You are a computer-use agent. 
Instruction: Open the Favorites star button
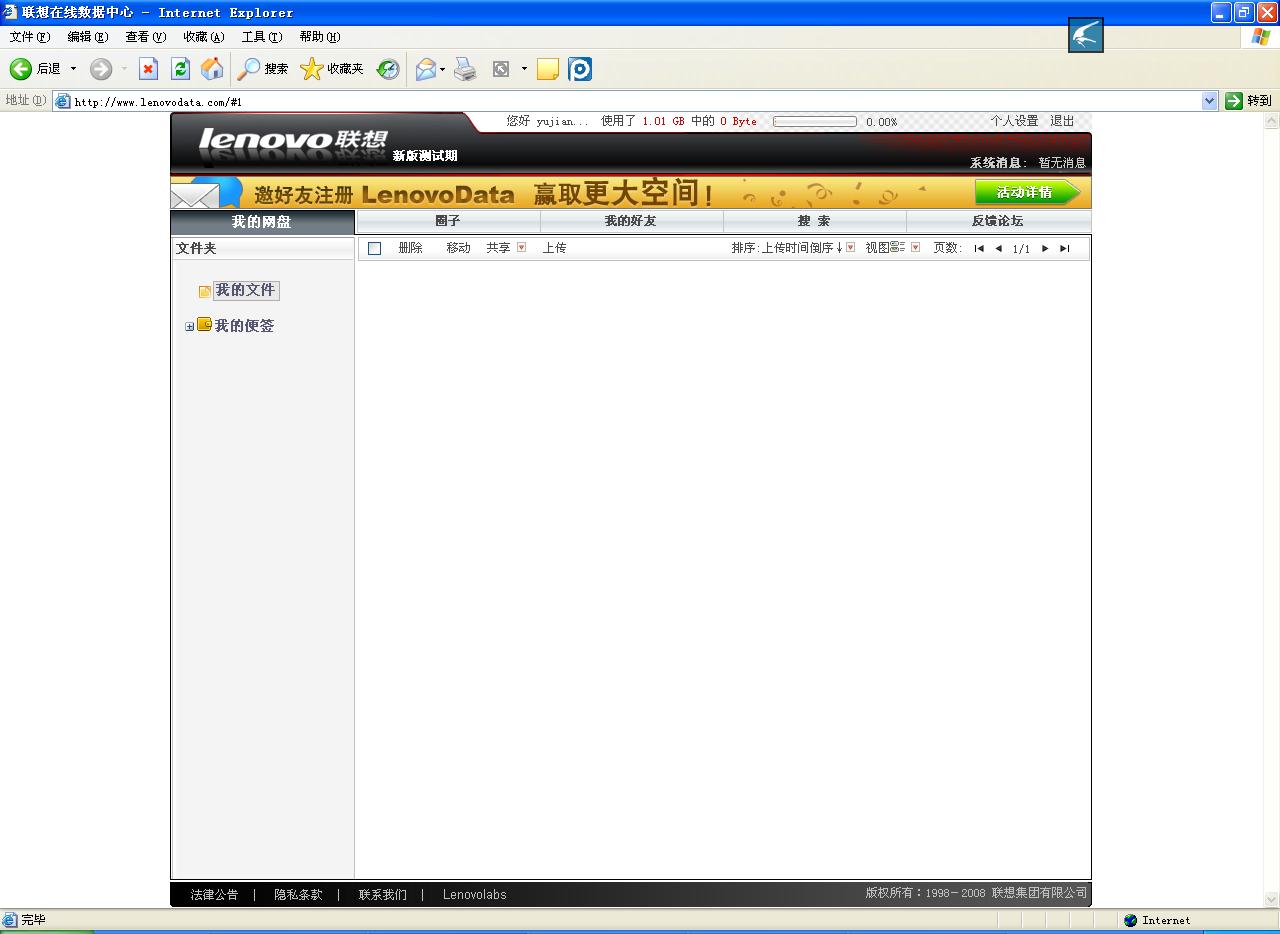point(332,69)
